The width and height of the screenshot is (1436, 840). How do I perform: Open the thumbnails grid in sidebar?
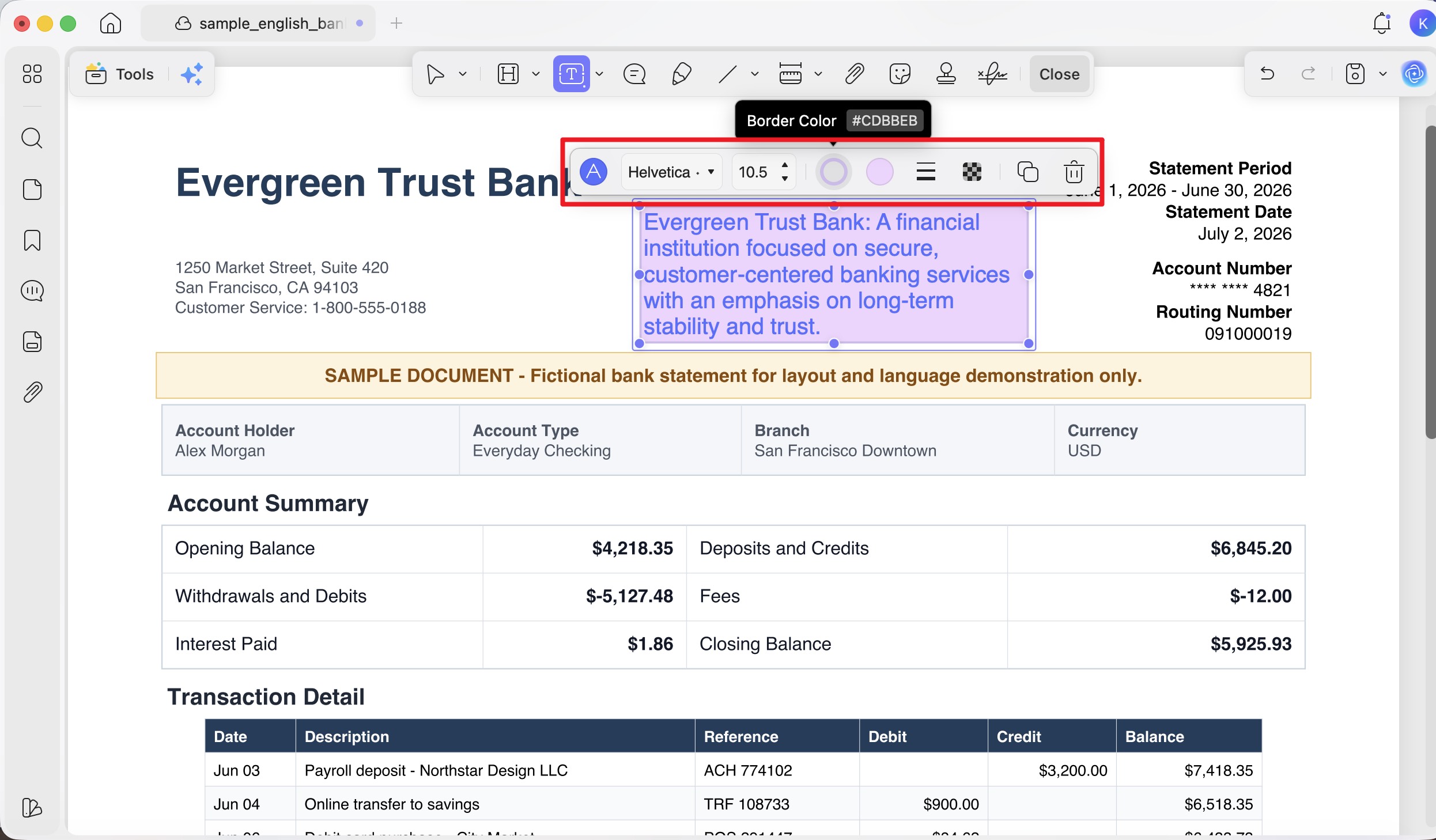[x=32, y=74]
